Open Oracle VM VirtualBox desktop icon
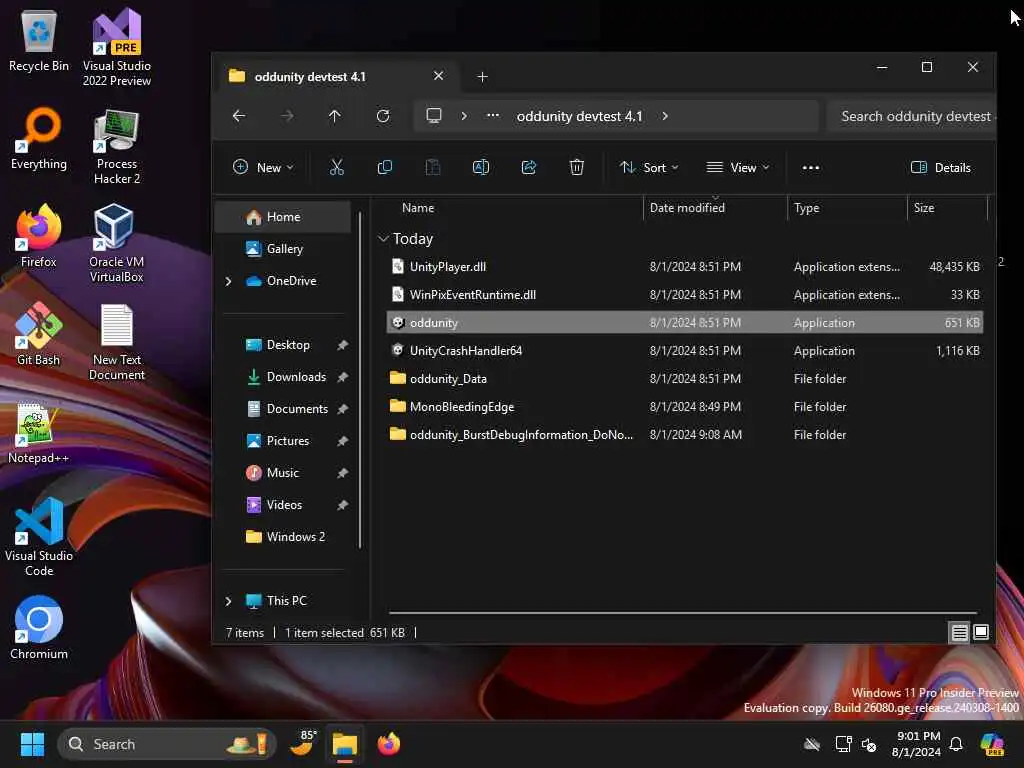 tap(116, 244)
